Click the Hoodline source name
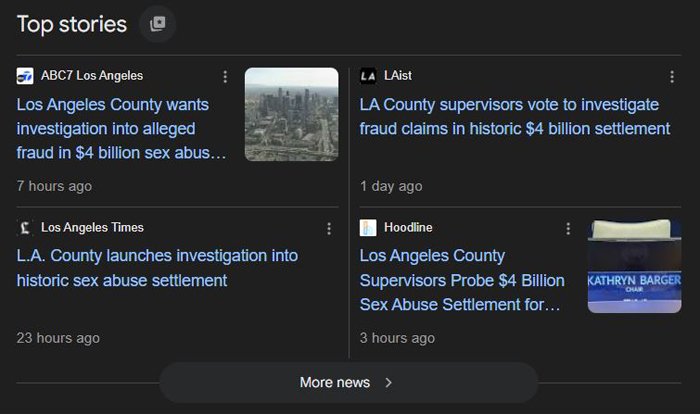 click(408, 228)
